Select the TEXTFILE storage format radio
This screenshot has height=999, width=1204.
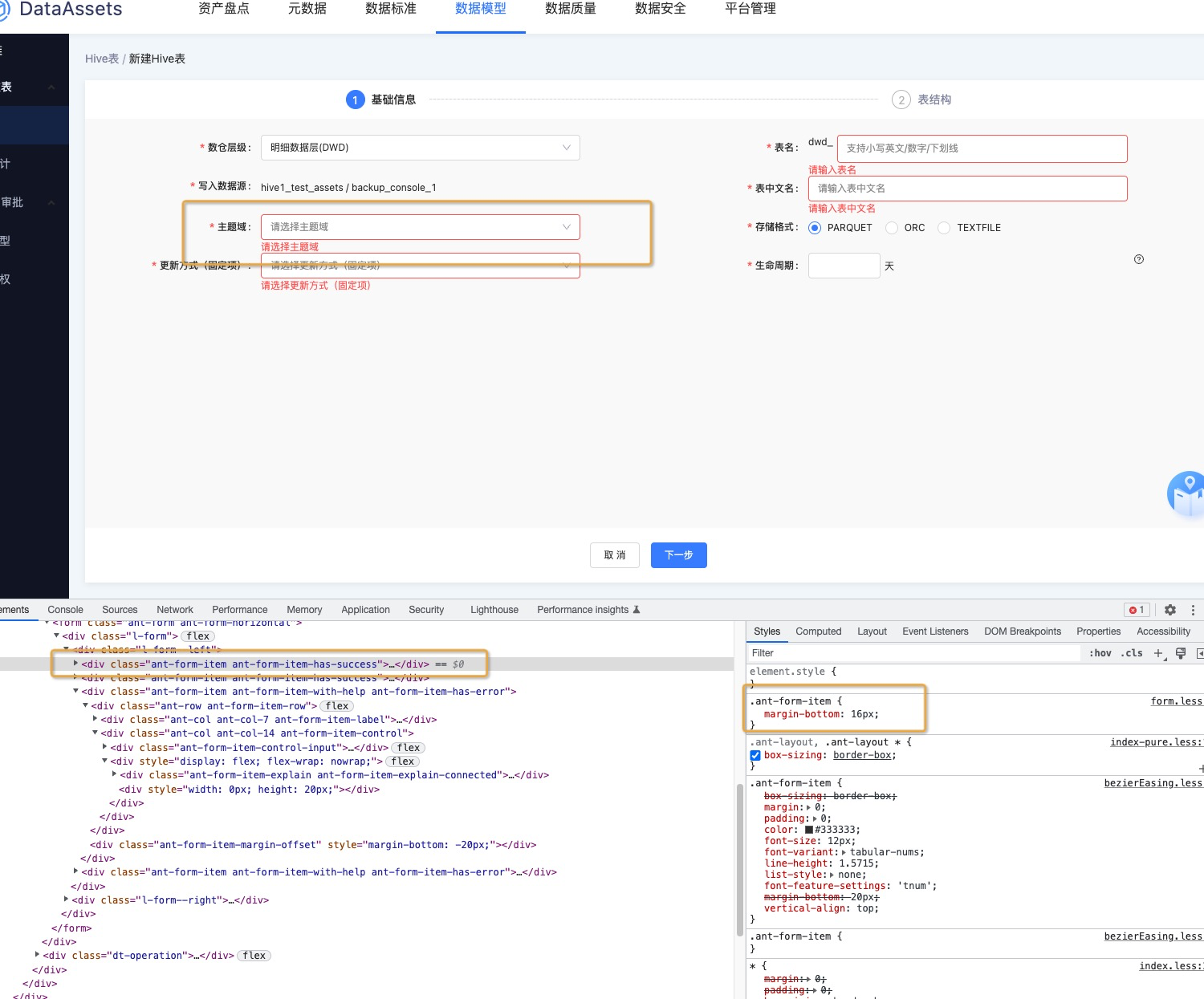[x=944, y=228]
